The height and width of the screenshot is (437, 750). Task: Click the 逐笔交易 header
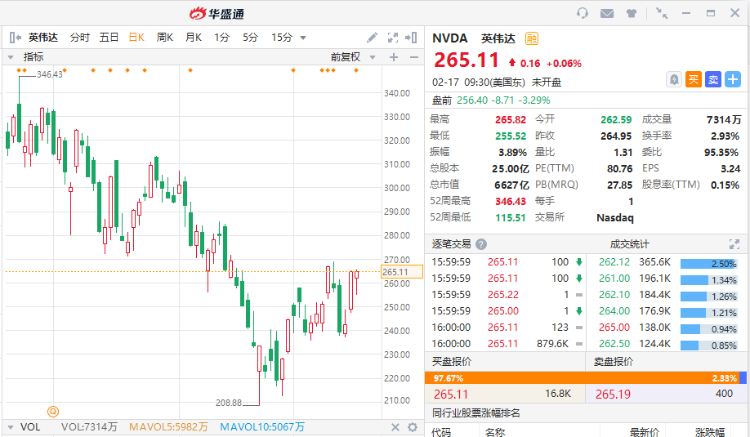[x=452, y=244]
